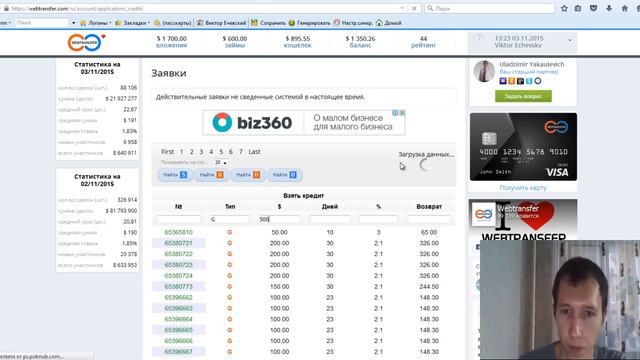Open request number 65380724
640x360 pixels.
click(x=178, y=276)
